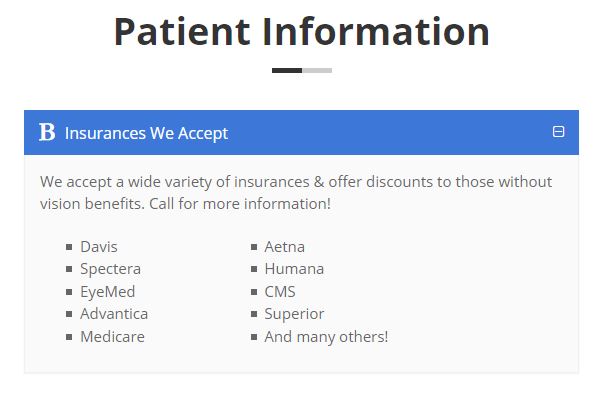Viewport: 603px width, 414px height.
Task: Click the wide variety of insurances paragraph
Action: pos(296,193)
